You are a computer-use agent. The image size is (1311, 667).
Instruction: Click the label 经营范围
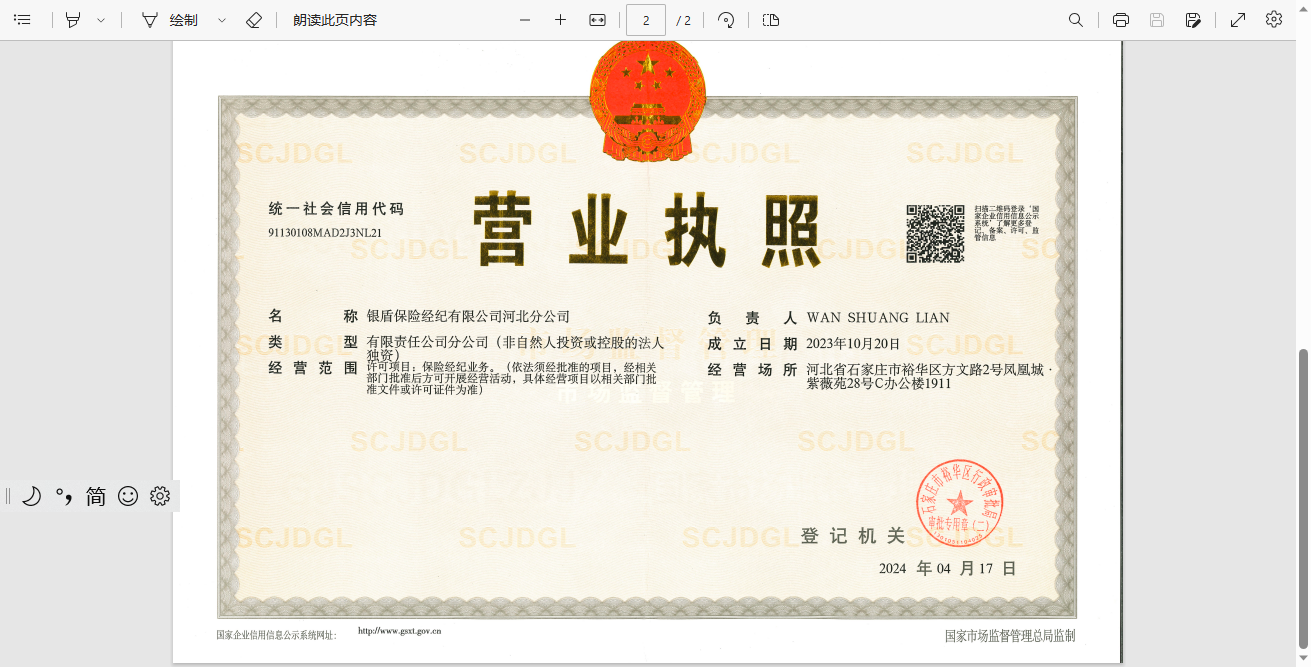(x=313, y=368)
